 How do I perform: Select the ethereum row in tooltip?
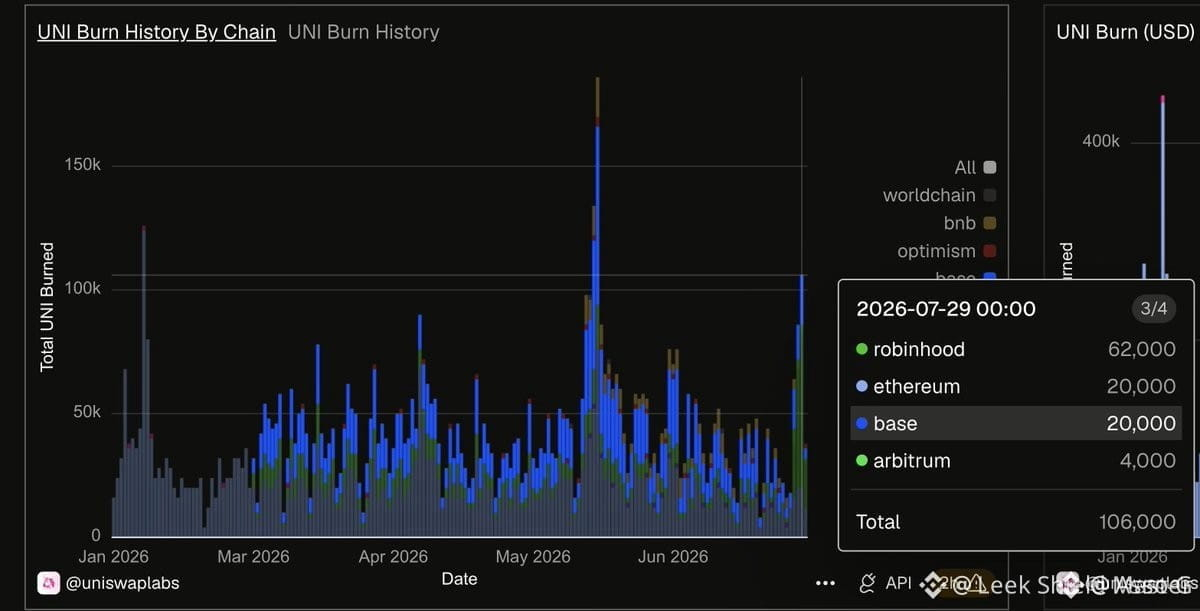point(1016,386)
